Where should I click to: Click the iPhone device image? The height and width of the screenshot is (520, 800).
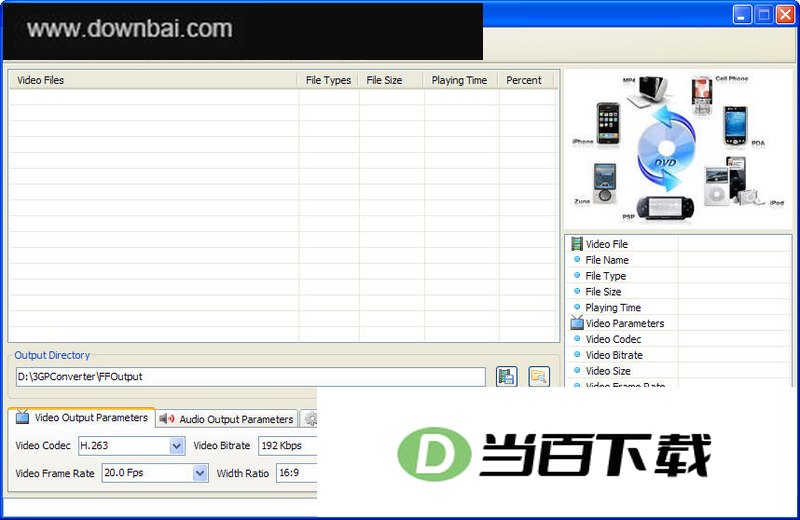point(608,123)
